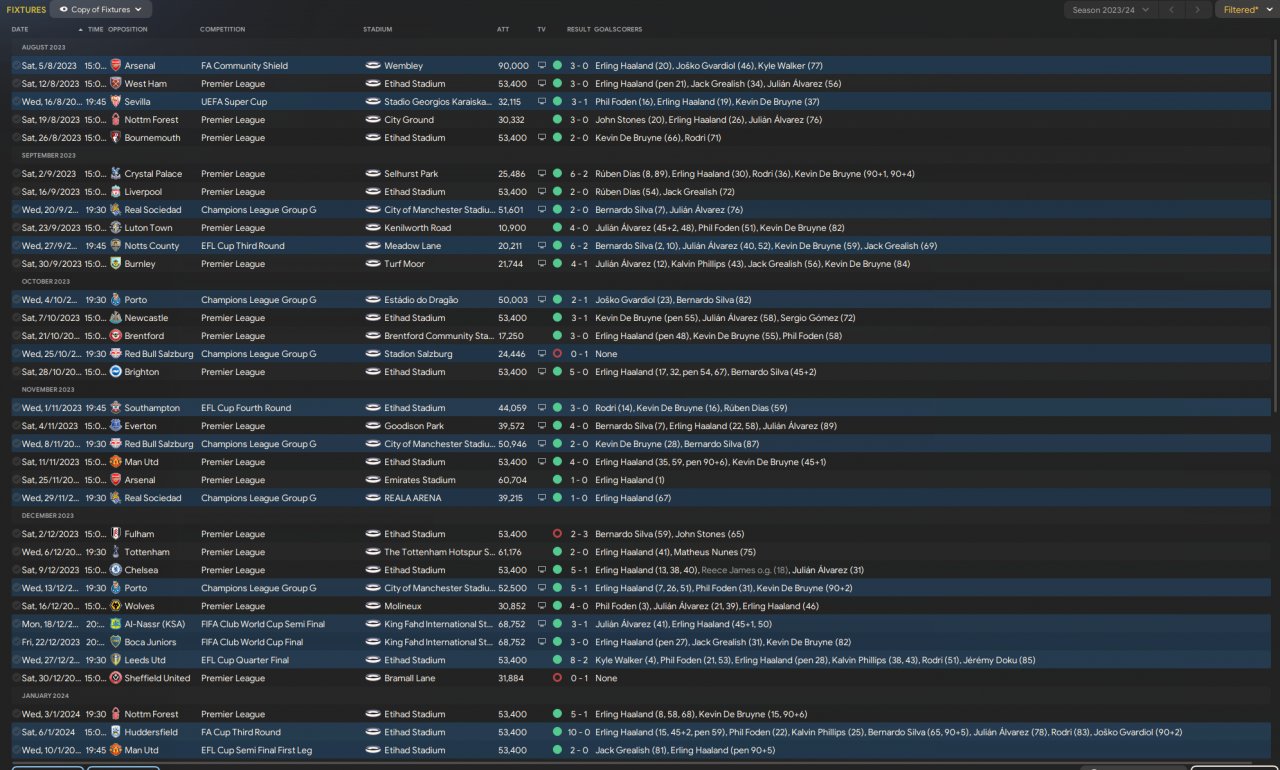Image resolution: width=1280 pixels, height=770 pixels.
Task: Open the UEFA Super Cup competition link
Action: click(236, 102)
